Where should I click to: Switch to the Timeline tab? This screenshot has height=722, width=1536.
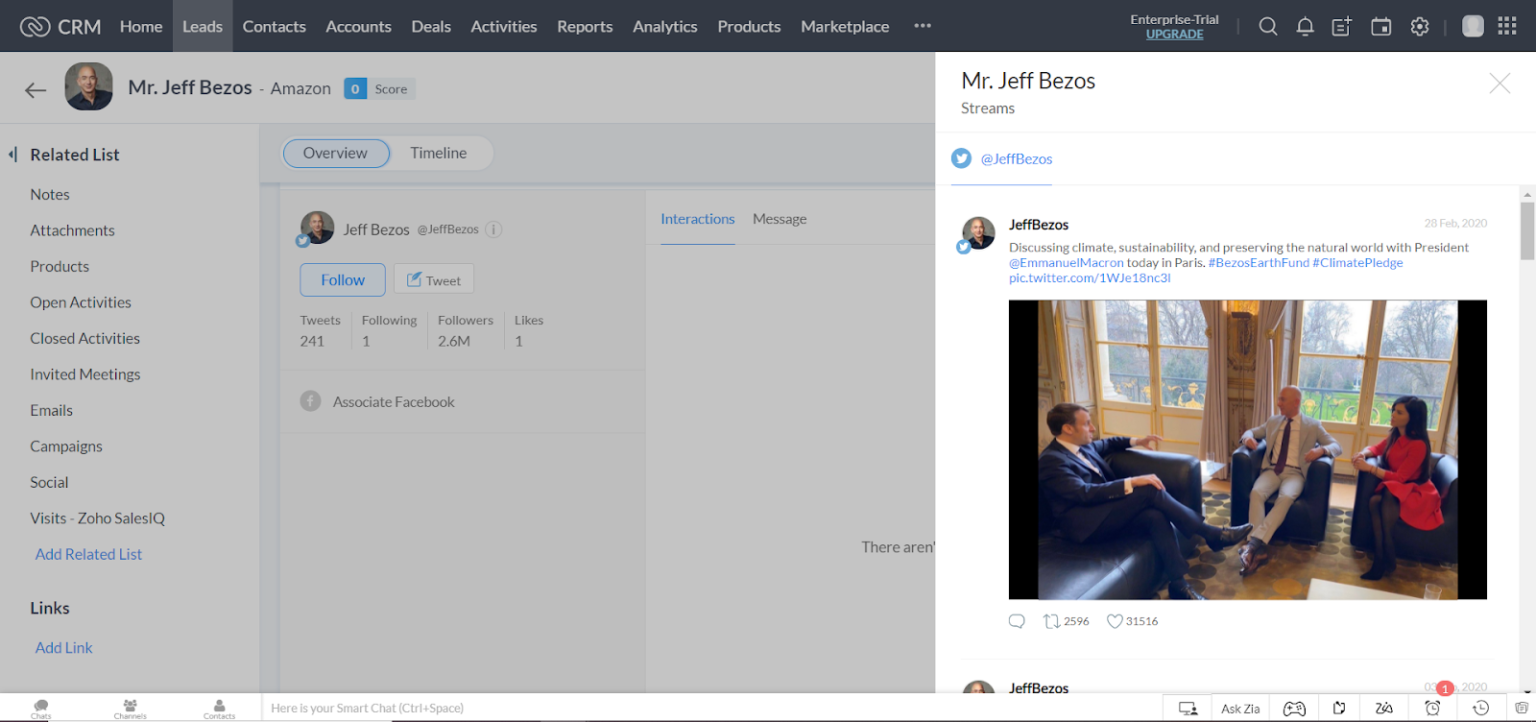(438, 153)
